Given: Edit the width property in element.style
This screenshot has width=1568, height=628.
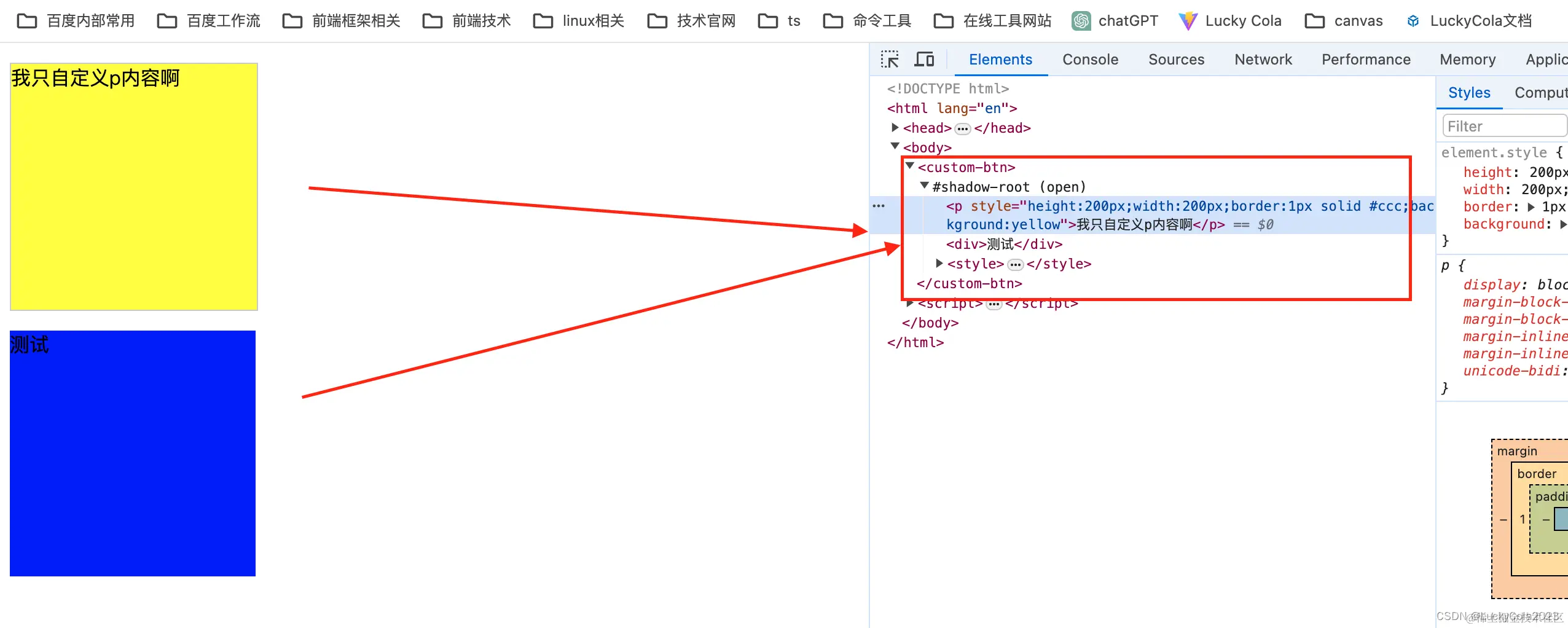Looking at the screenshot, I should point(1483,190).
